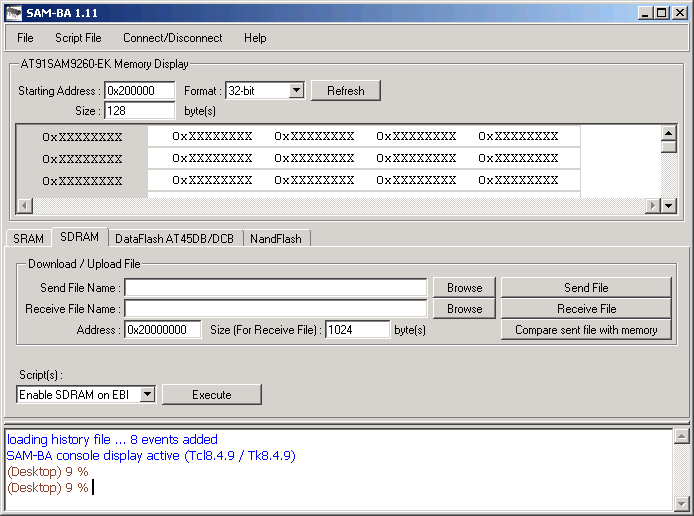Click the console scroll up arrow
The height and width of the screenshot is (516, 694).
coord(681,436)
